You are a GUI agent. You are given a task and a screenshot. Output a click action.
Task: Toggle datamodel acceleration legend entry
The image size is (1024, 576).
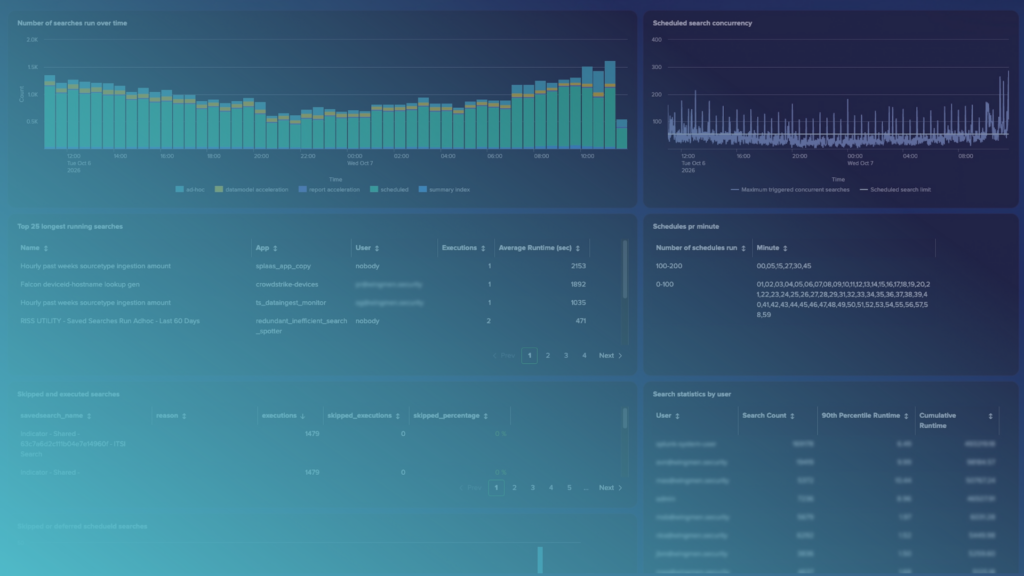pos(251,189)
